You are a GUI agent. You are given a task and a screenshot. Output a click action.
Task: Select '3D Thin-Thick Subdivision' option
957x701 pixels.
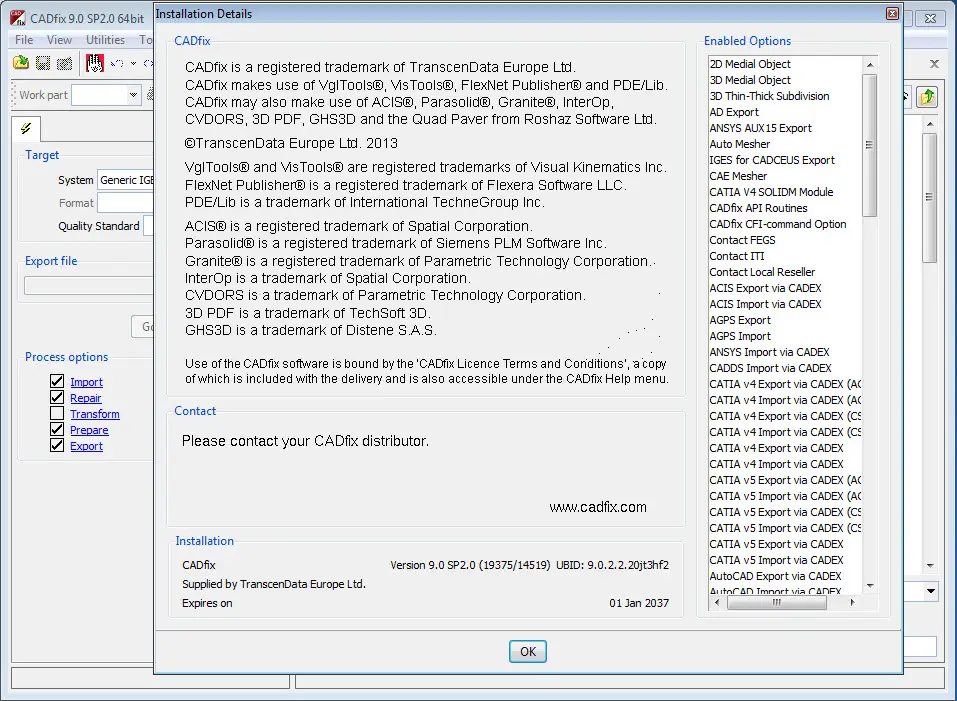(769, 96)
